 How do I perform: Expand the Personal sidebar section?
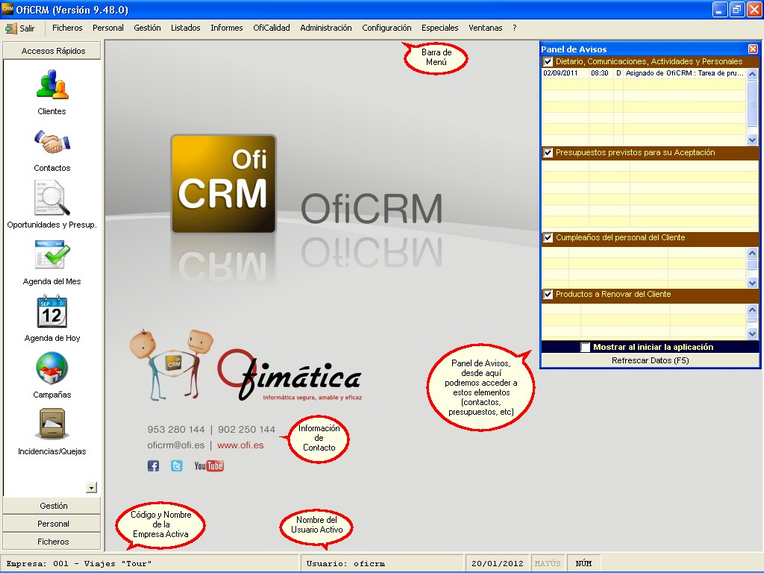(x=52, y=524)
